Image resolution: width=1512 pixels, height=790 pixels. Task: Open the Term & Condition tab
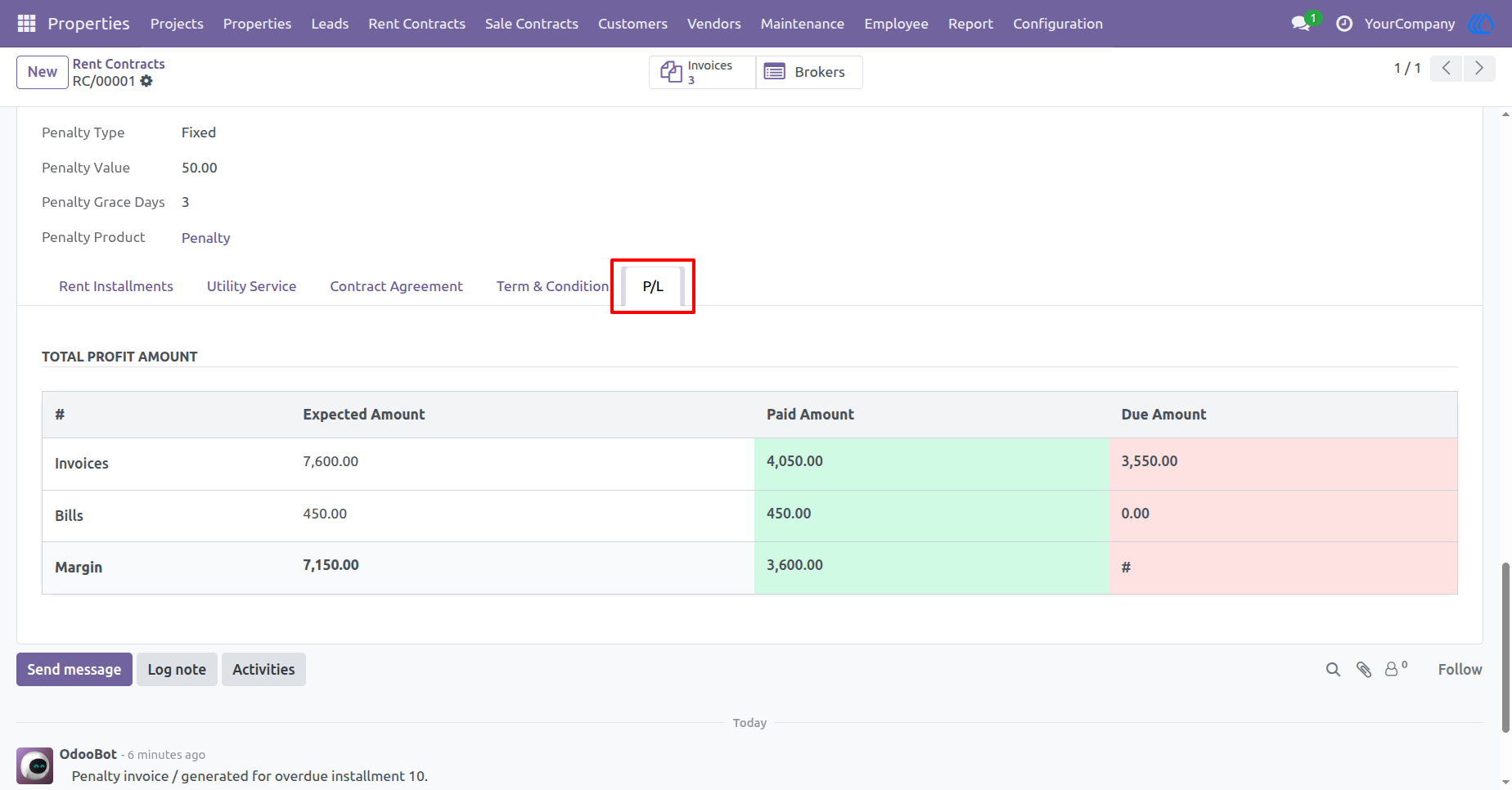pos(552,286)
